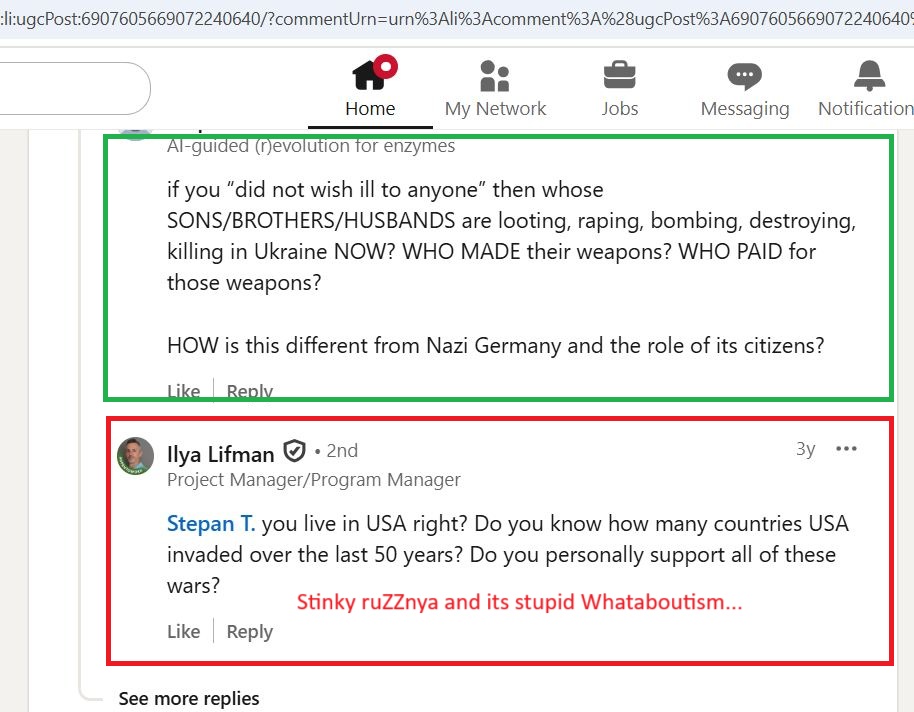
Task: Open the Jobs briefcase icon
Action: pyautogui.click(x=620, y=76)
